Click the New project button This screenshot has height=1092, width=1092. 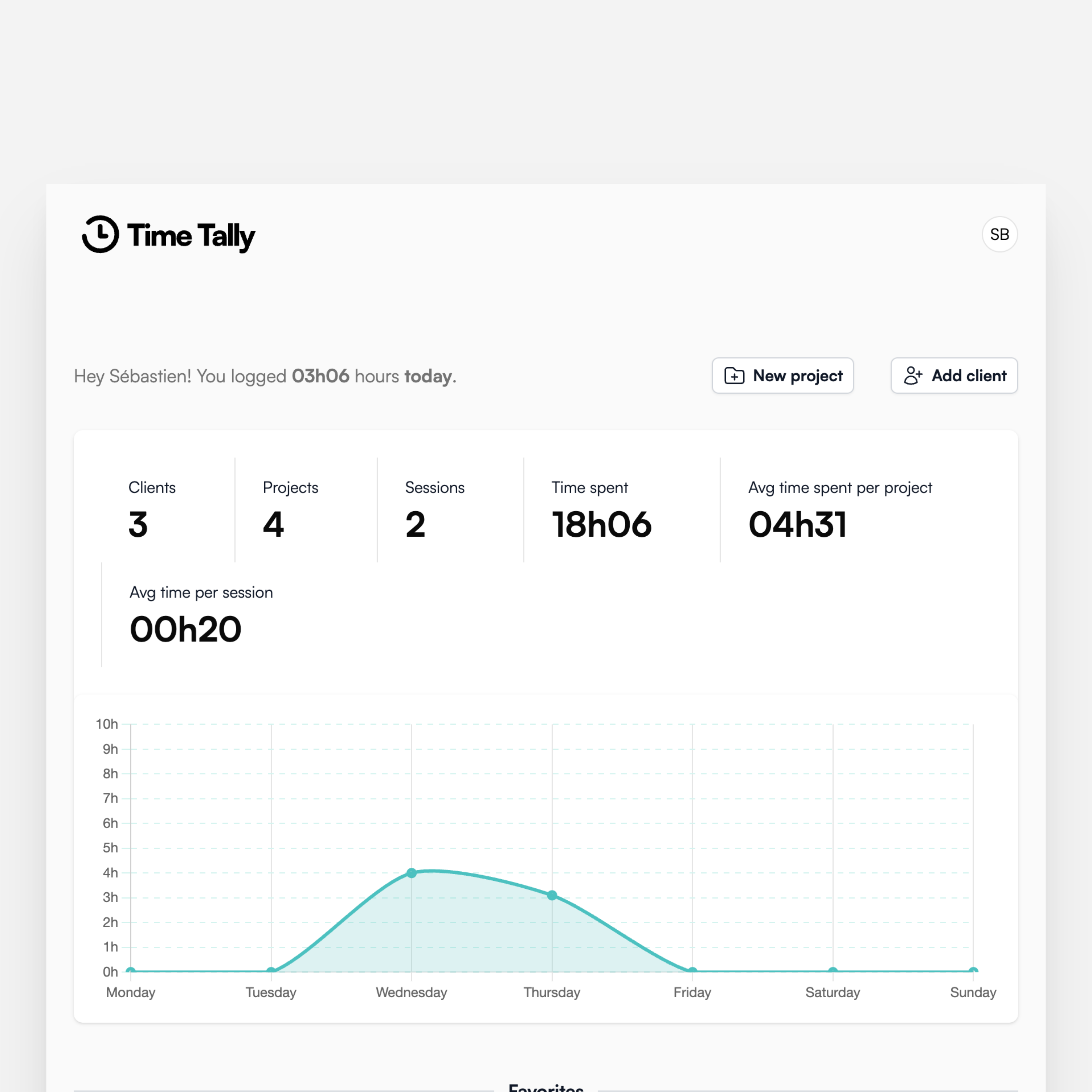(782, 375)
